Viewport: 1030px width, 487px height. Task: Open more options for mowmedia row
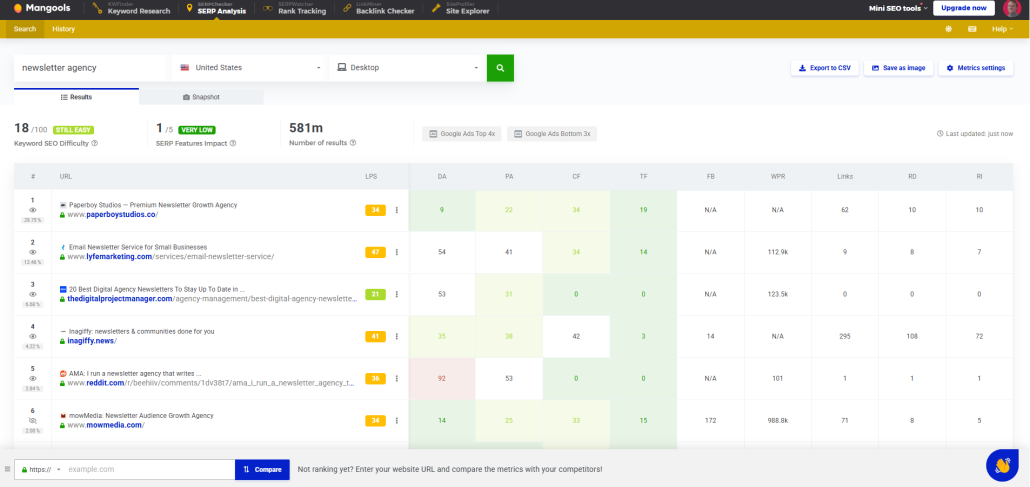point(397,420)
